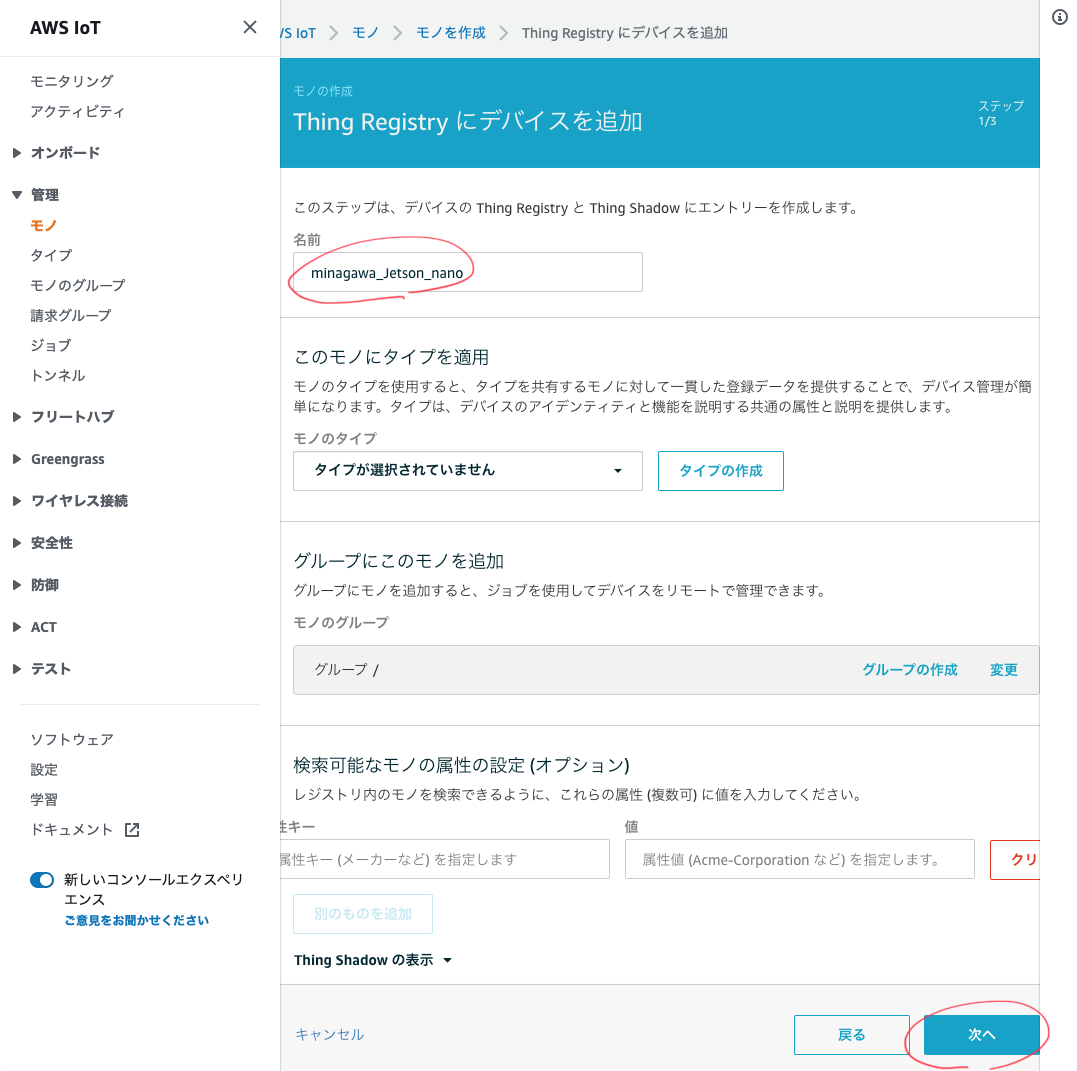Click the AWS IoT sidebar title
1077x1071 pixels.
coord(65,27)
